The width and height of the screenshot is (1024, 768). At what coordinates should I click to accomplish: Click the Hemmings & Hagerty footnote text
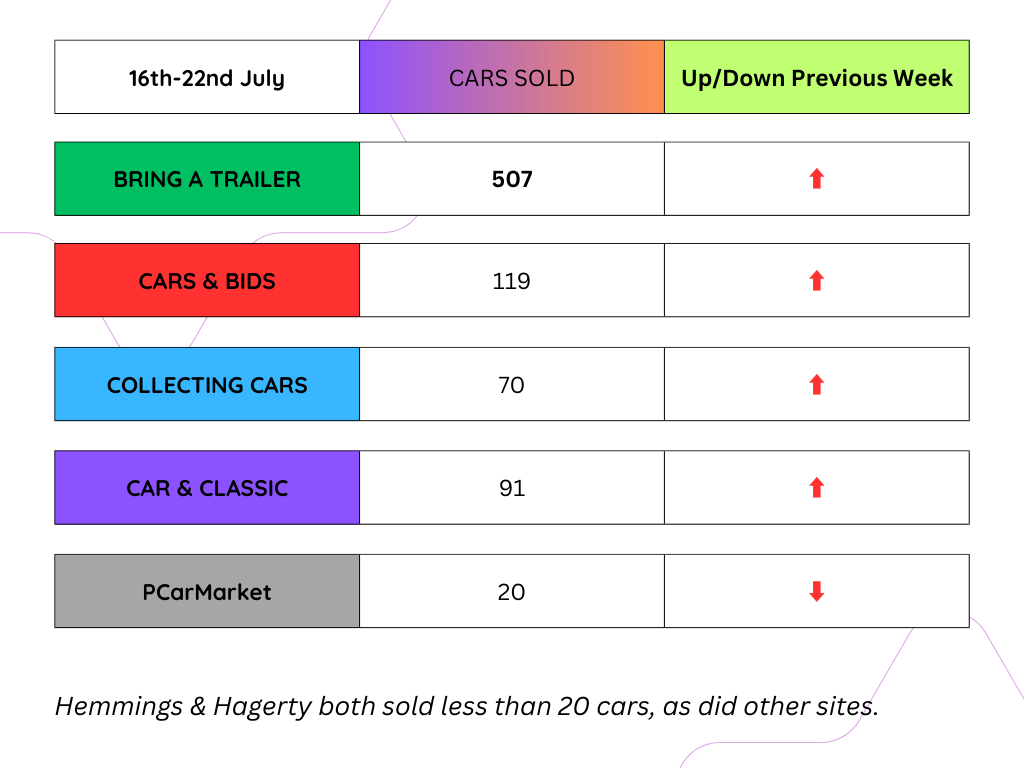coord(467,706)
